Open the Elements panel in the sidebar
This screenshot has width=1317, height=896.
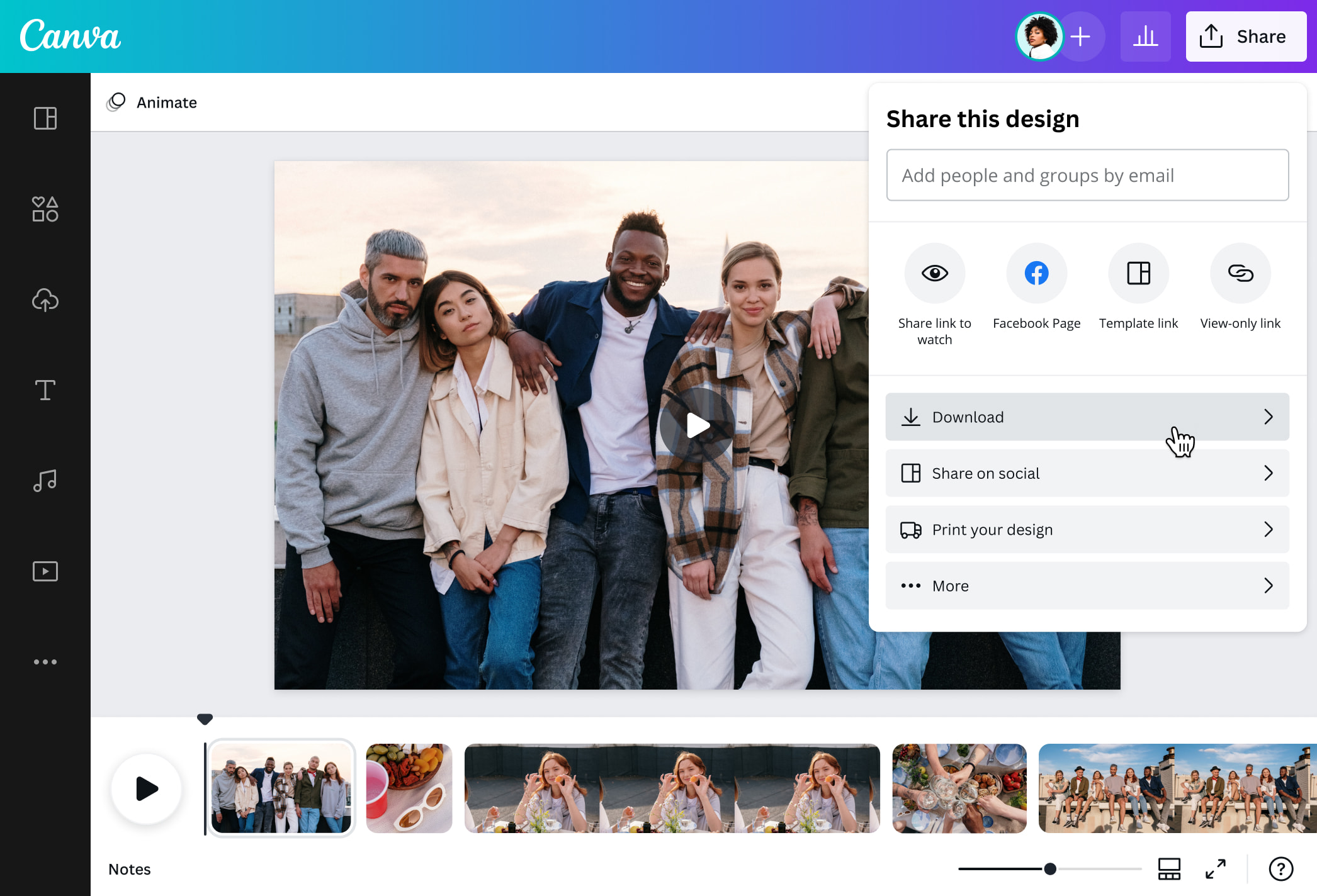click(45, 209)
